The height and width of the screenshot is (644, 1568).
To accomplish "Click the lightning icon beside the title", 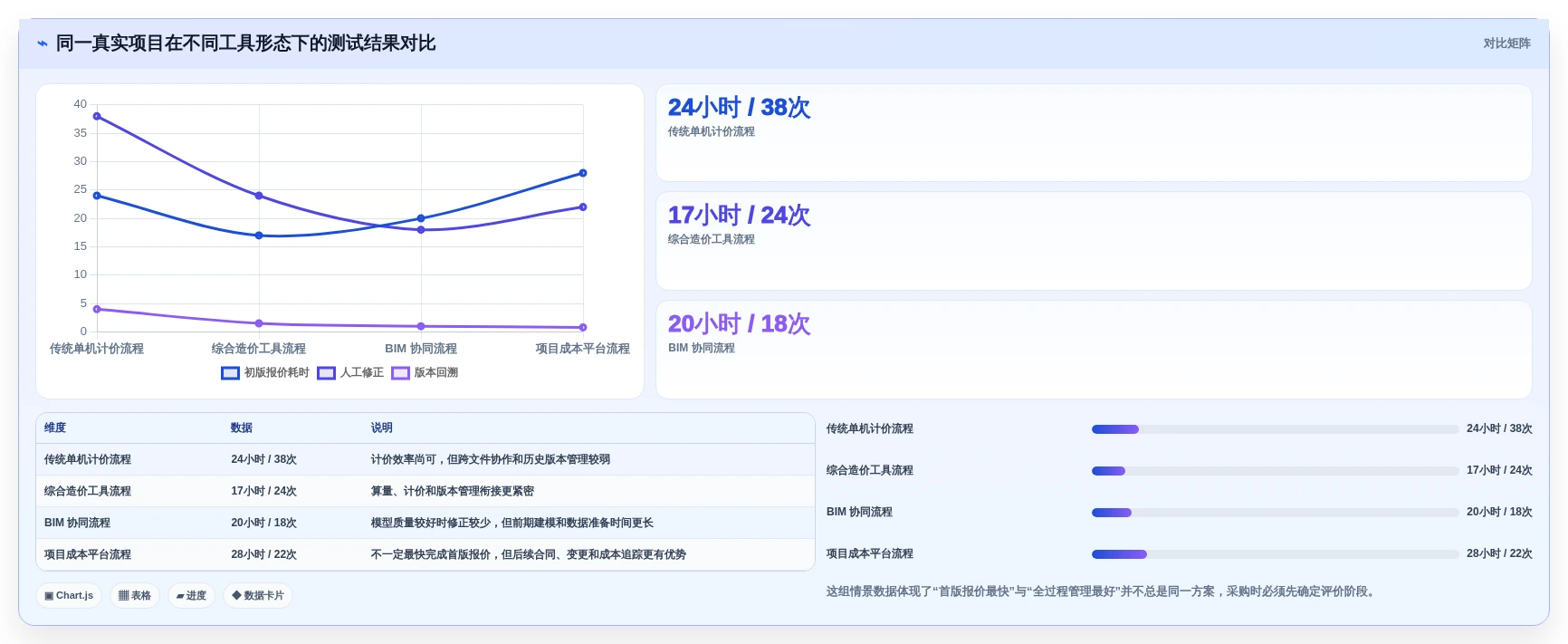I will (x=42, y=43).
